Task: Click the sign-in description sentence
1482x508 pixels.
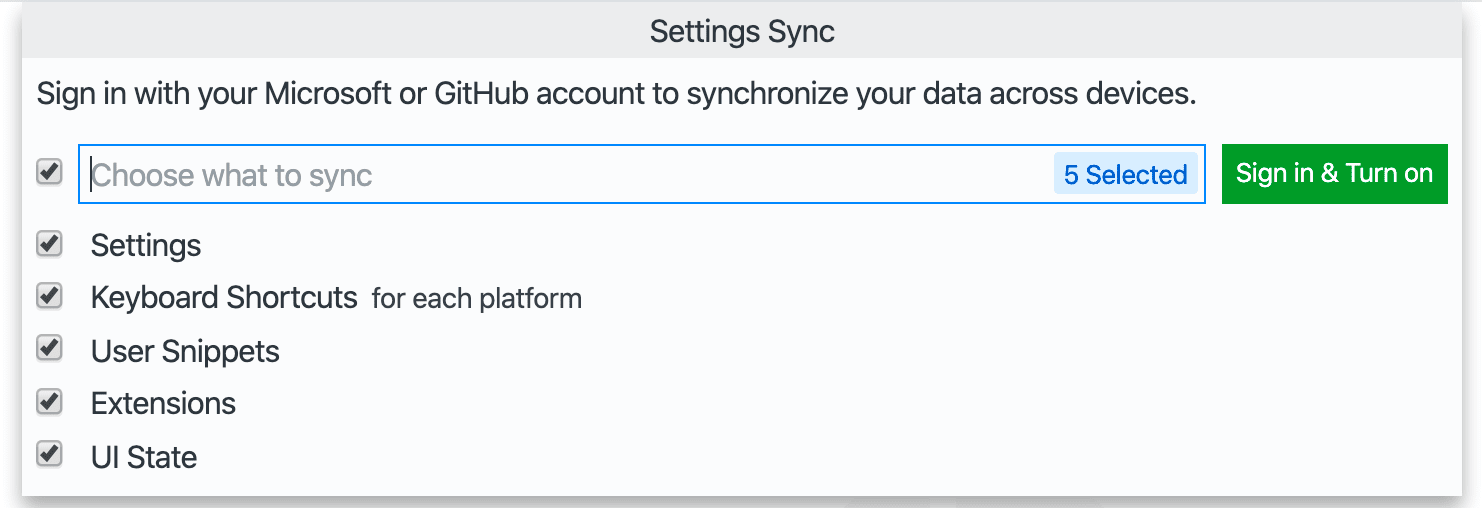Action: click(616, 95)
